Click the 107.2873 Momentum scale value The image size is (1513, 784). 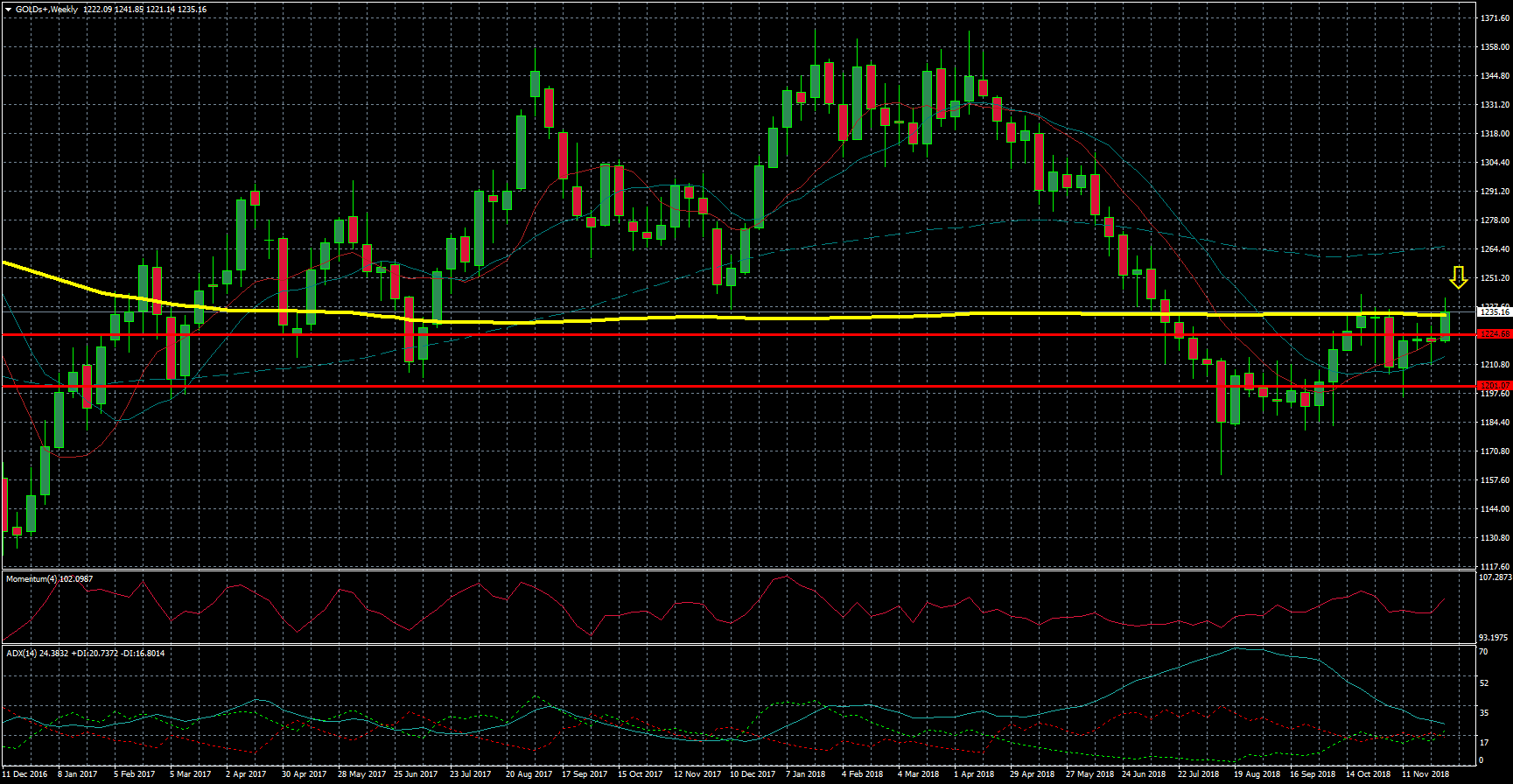click(1495, 577)
